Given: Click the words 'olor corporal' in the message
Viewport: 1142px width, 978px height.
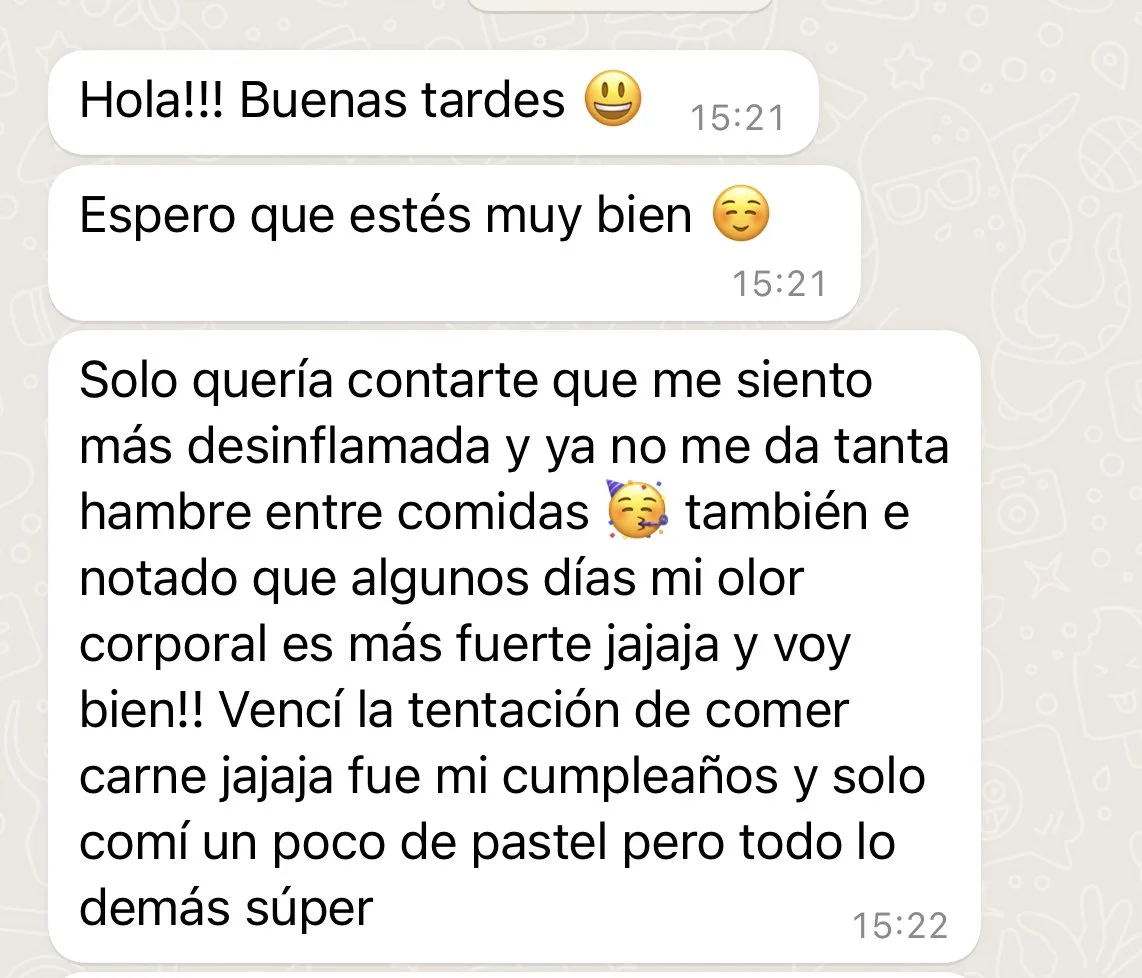Looking at the screenshot, I should point(441,610).
